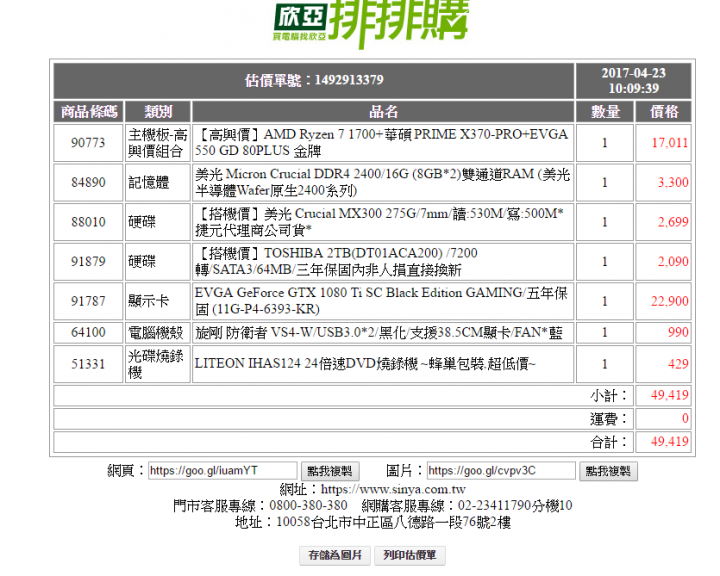Click the EVGA GeForce GTX 1080 Ti name
Image resolution: width=720 pixels, height=576 pixels.
pyautogui.click(x=381, y=301)
